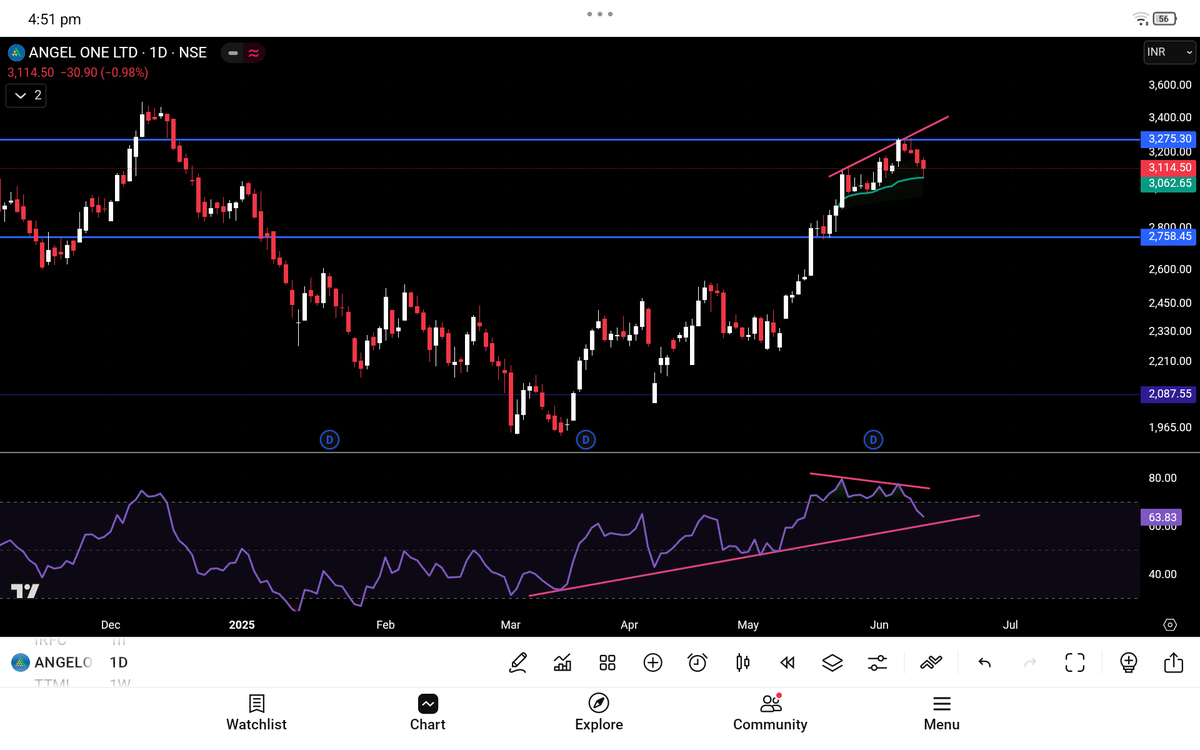The width and height of the screenshot is (1200, 750).
Task: Tap the green 3,062.65 indicator value label
Action: pyautogui.click(x=1168, y=184)
